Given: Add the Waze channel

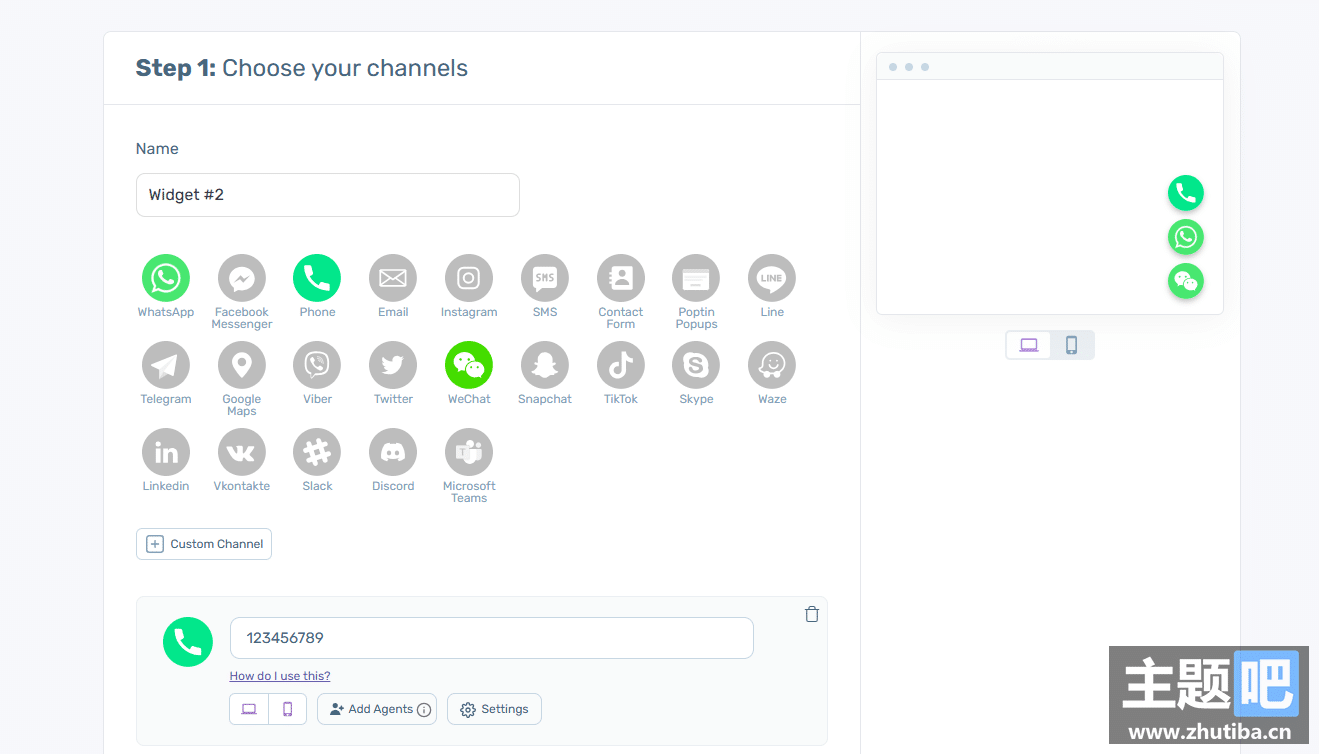Looking at the screenshot, I should pos(772,365).
